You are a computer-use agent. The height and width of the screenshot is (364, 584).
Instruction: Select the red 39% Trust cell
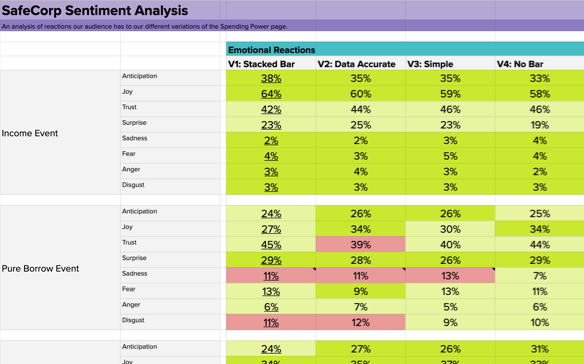coord(361,244)
